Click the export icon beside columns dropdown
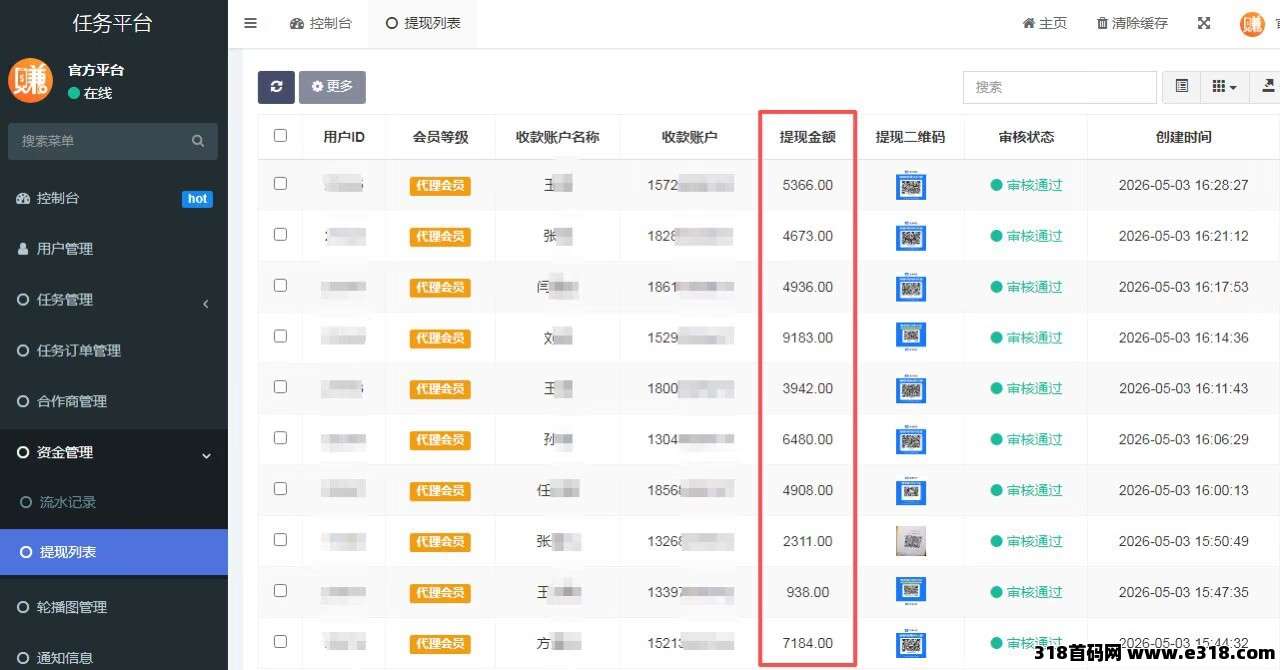This screenshot has width=1280, height=670. (x=1267, y=87)
